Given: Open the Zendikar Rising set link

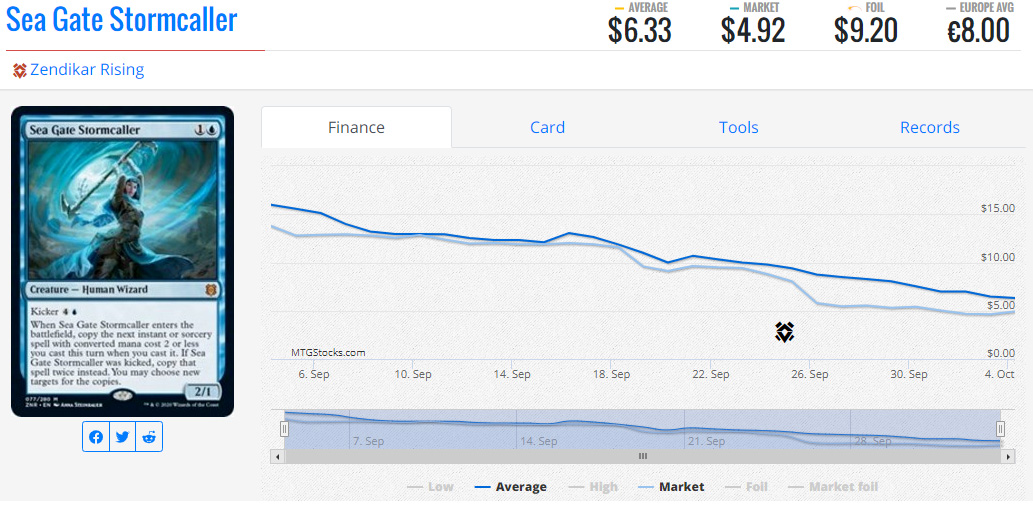Looking at the screenshot, I should pyautogui.click(x=87, y=70).
